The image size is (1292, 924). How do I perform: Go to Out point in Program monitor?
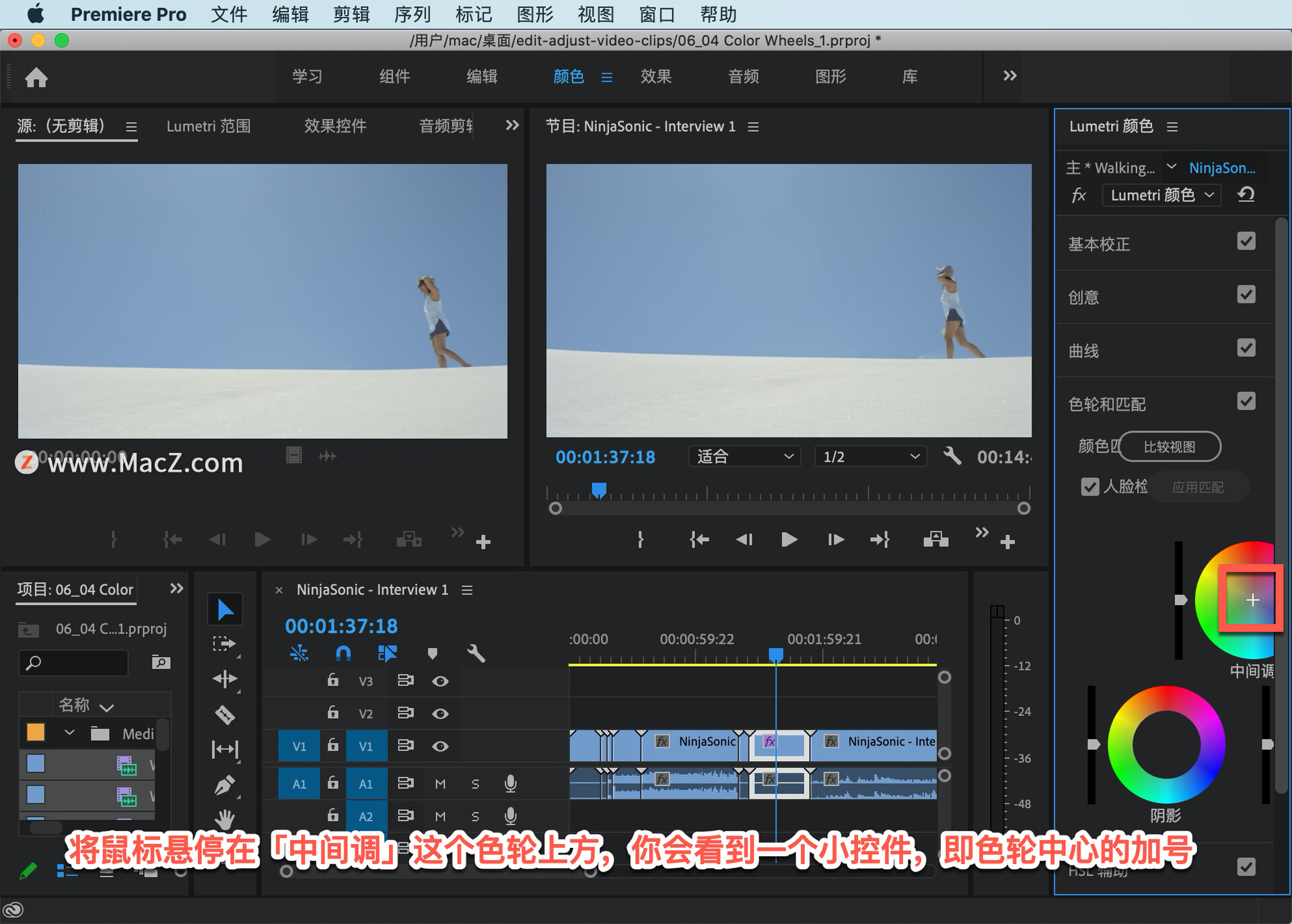tap(880, 540)
